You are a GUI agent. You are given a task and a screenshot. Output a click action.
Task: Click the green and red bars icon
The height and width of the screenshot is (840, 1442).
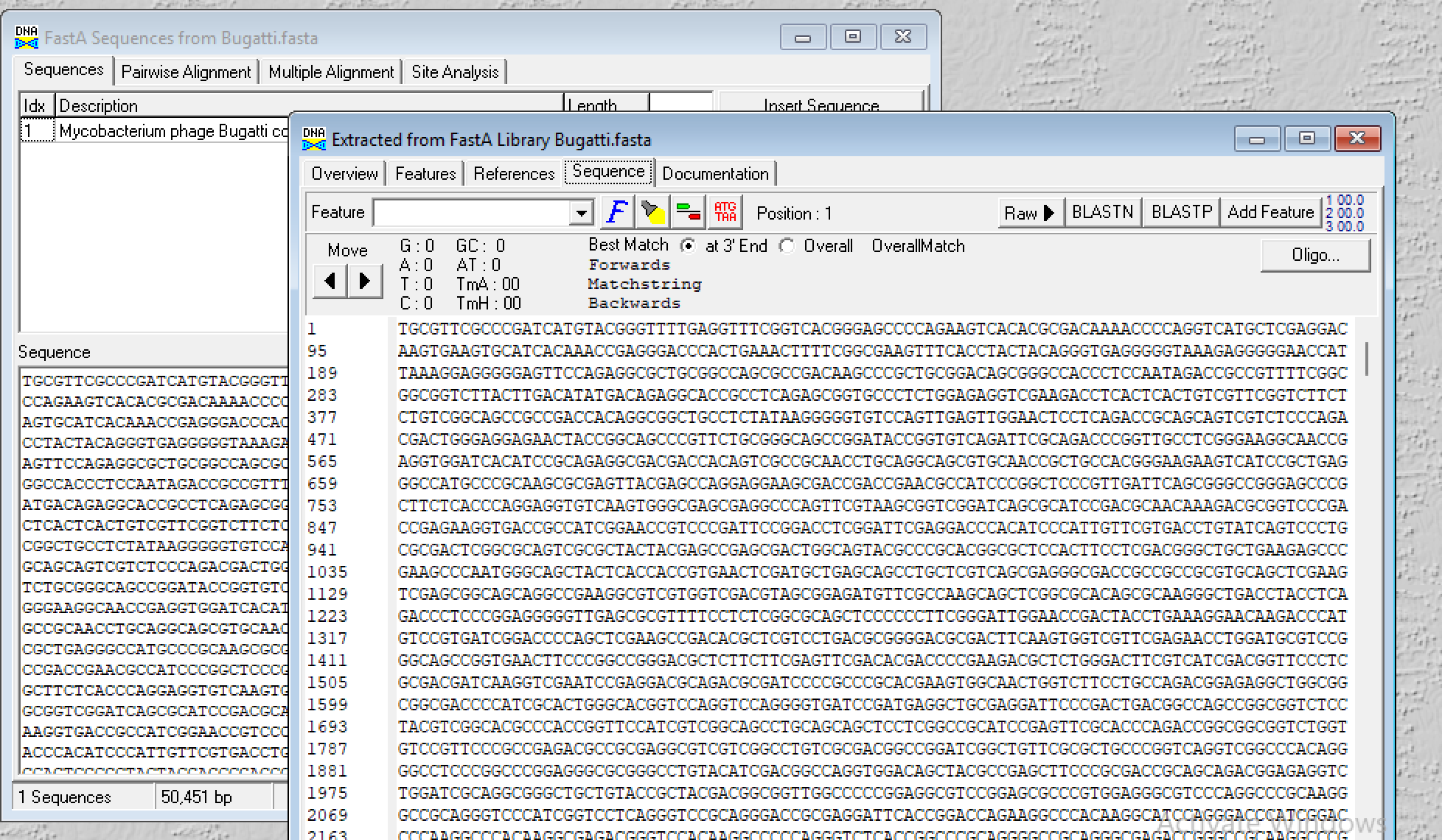pyautogui.click(x=689, y=213)
